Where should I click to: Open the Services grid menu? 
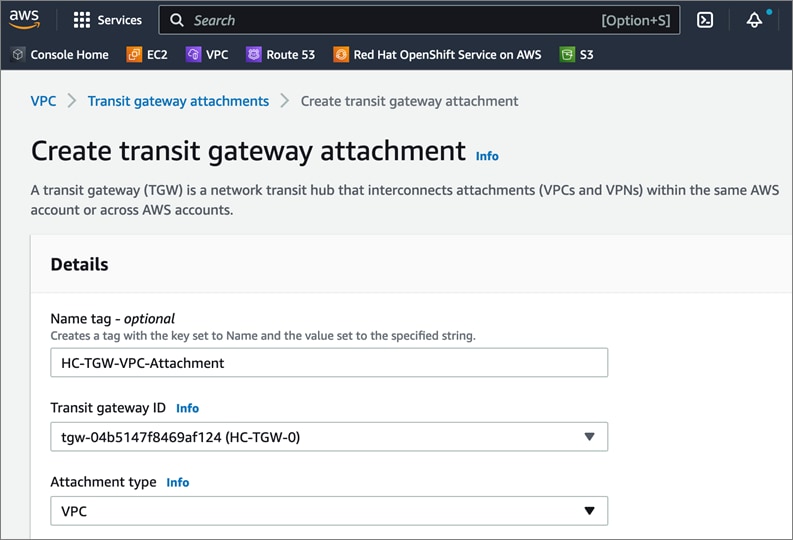tap(108, 20)
